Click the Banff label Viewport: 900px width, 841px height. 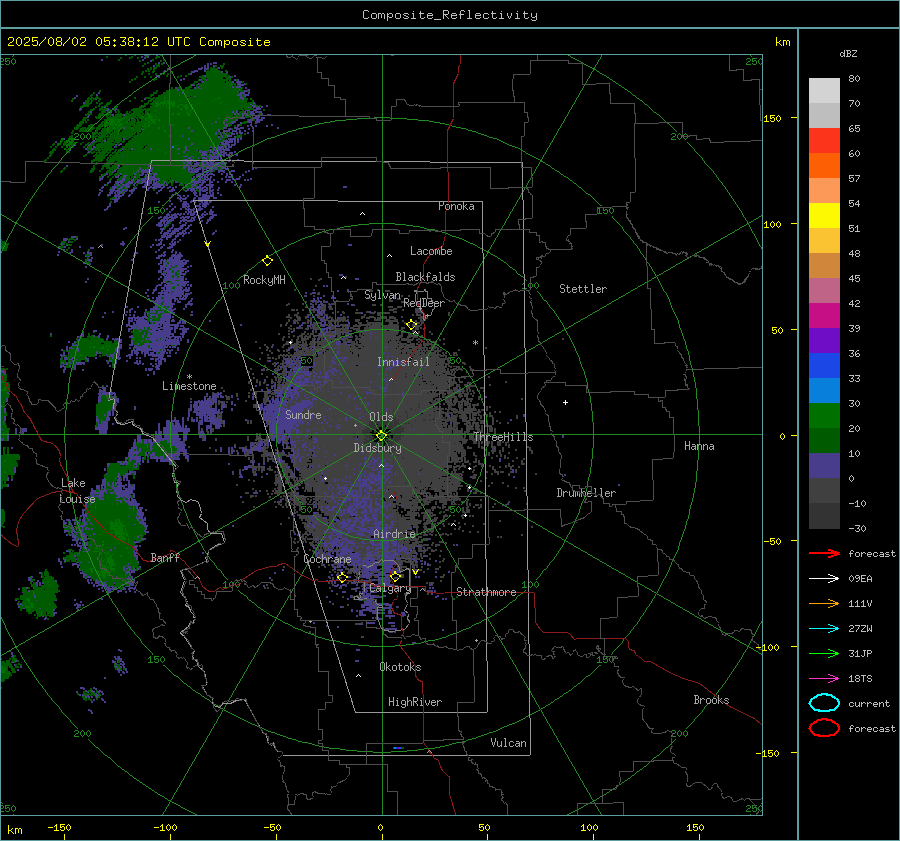pyautogui.click(x=165, y=557)
